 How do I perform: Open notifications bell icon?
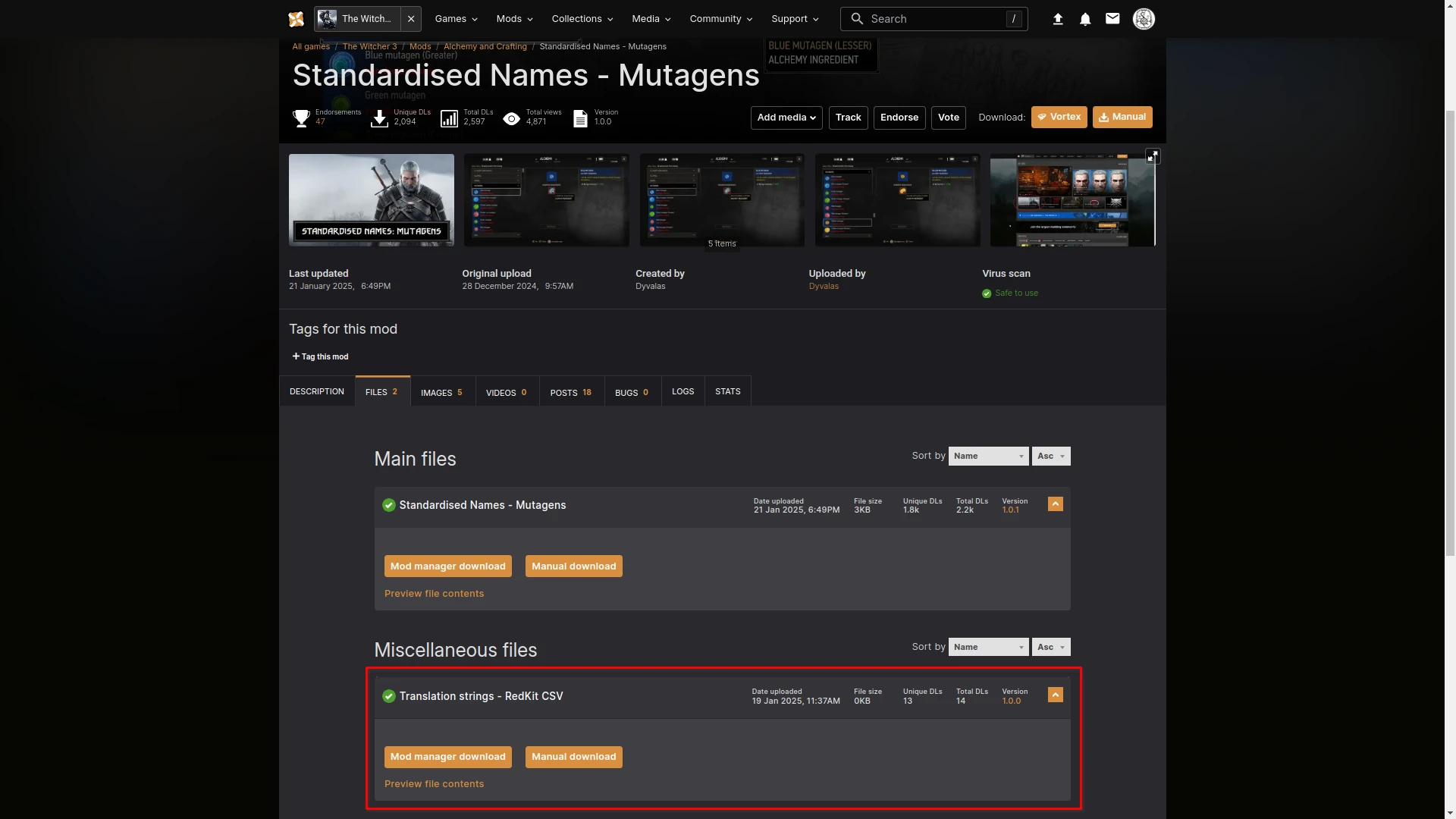click(x=1085, y=19)
